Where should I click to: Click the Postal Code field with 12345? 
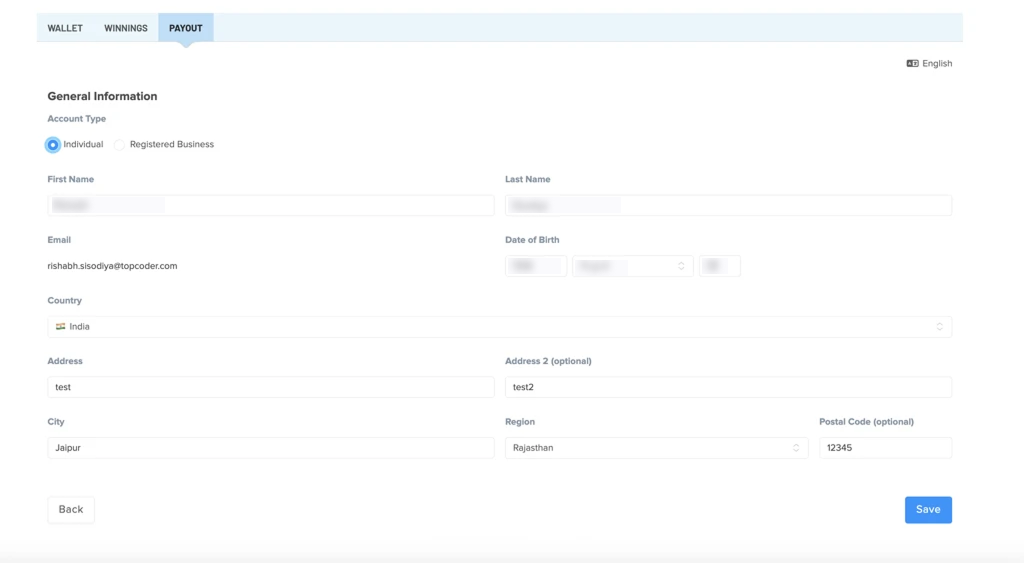point(886,447)
